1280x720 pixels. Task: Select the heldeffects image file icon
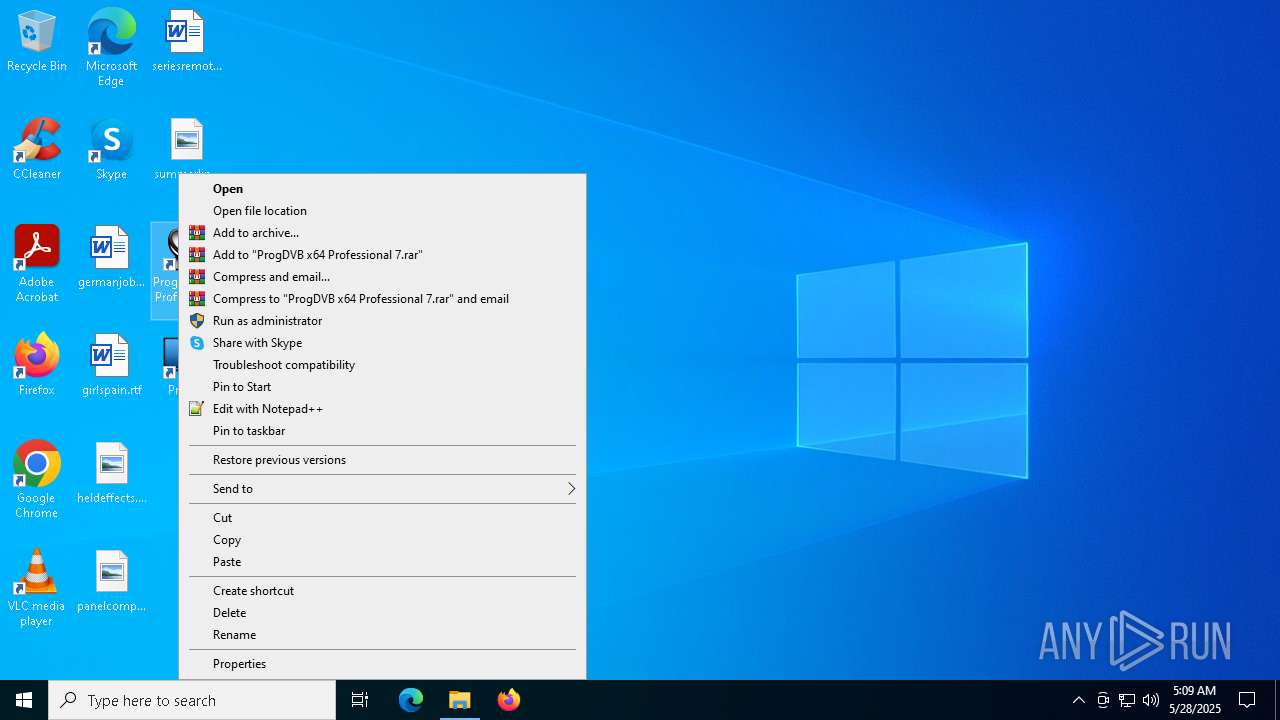click(x=111, y=474)
